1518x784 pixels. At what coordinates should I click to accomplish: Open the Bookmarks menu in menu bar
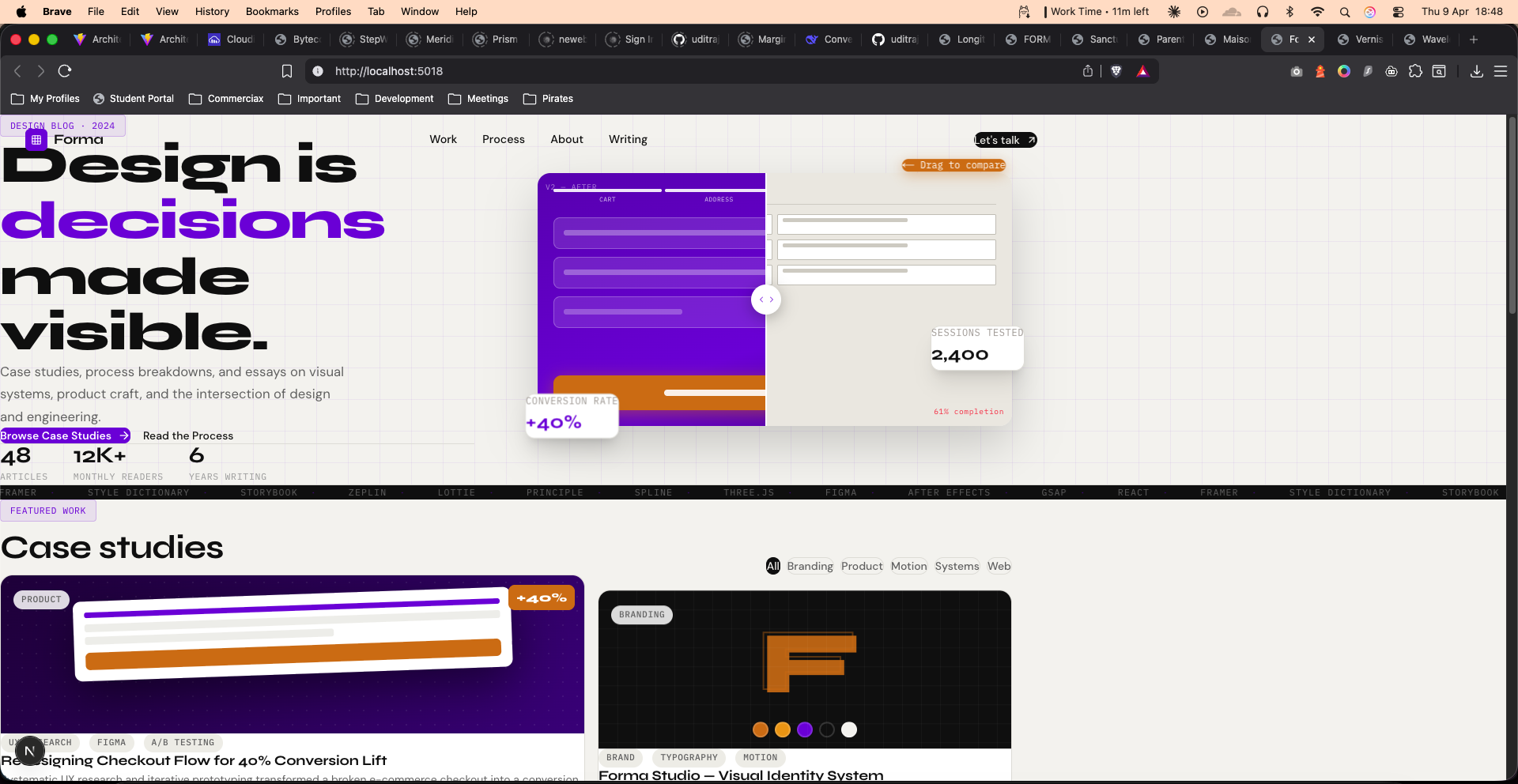[272, 11]
